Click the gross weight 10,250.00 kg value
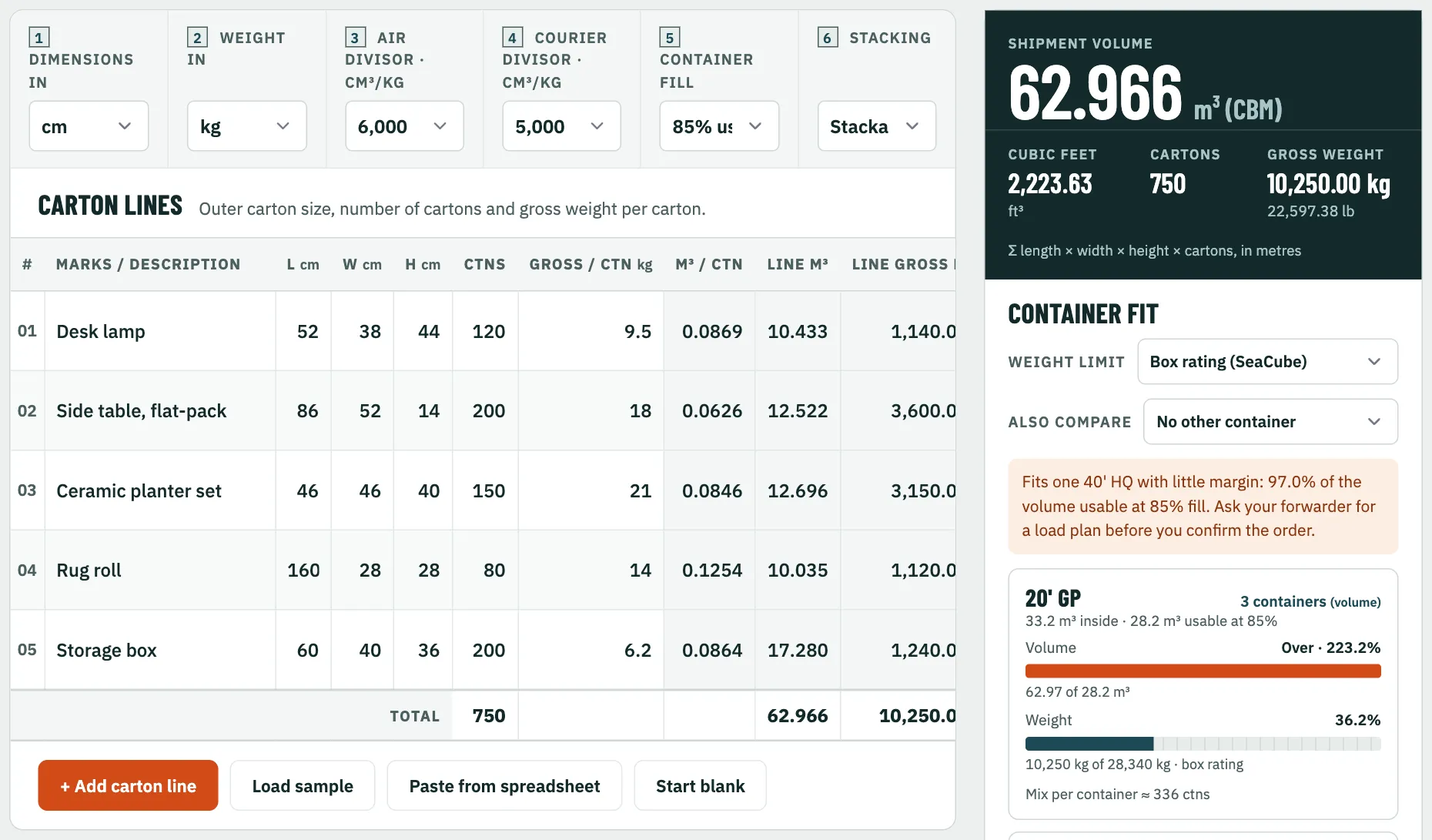The image size is (1432, 840). tap(1328, 184)
